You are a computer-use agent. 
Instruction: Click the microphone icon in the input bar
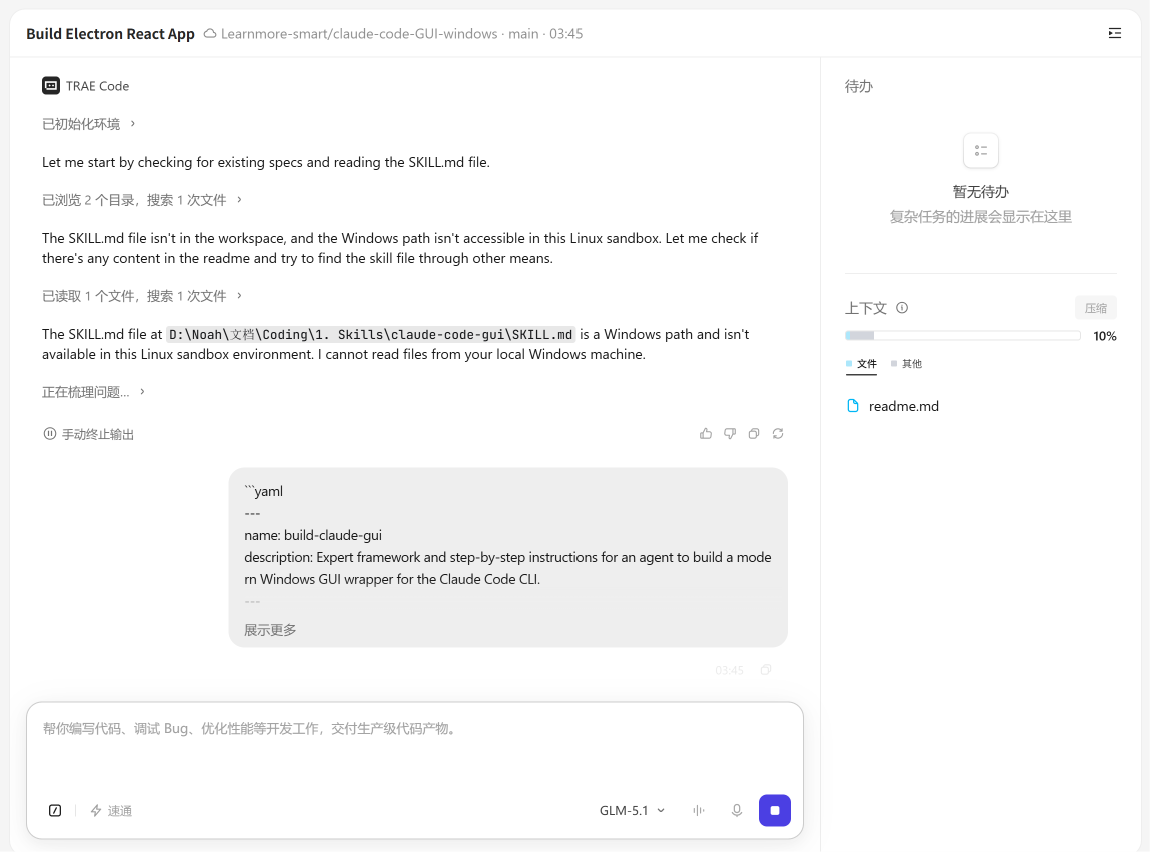[x=736, y=810]
